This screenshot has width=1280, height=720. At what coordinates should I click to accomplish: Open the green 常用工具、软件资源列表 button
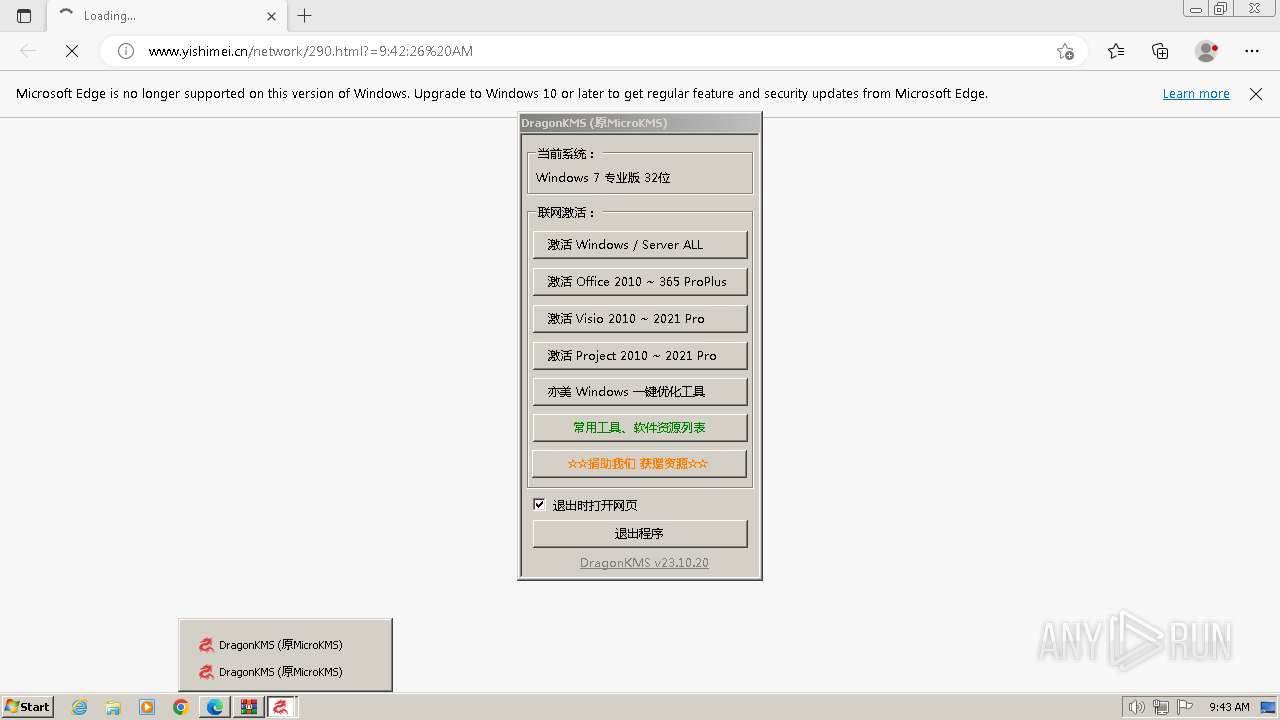click(640, 428)
